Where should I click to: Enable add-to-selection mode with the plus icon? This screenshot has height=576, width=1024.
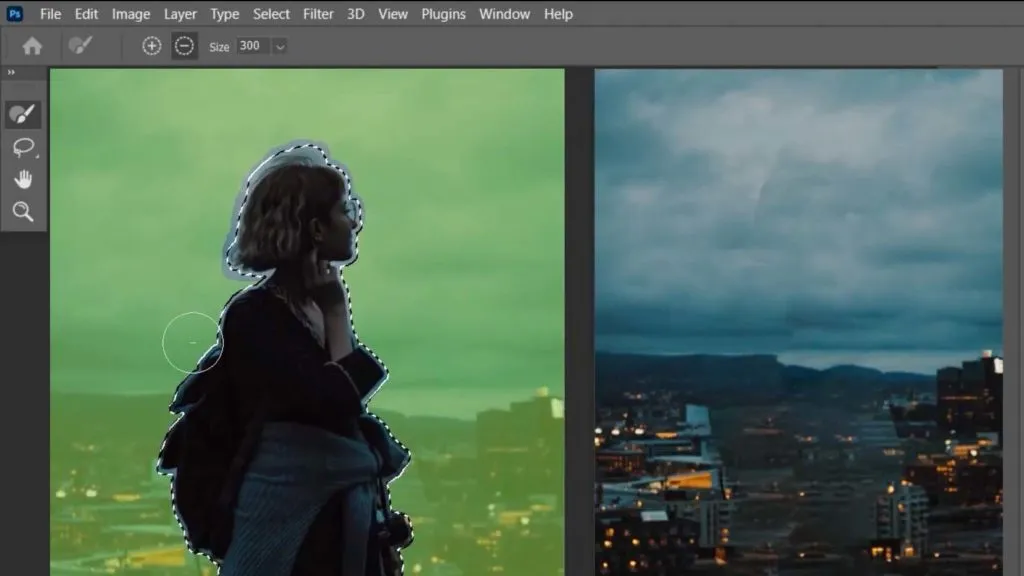151,45
